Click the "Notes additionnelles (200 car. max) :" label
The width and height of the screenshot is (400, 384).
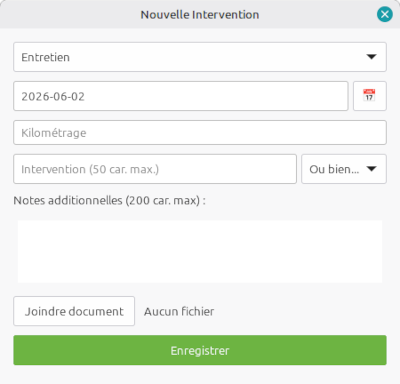tap(109, 200)
